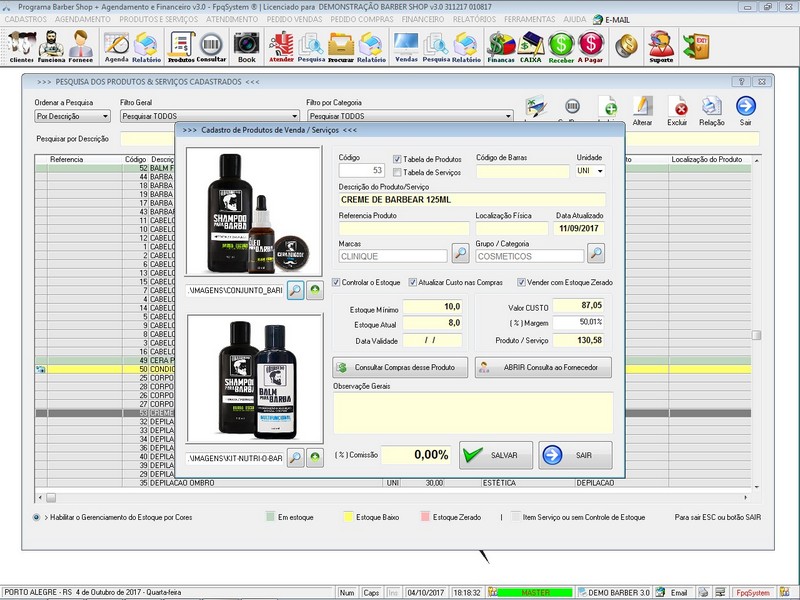
Task: Click the Estoque Baixo yellow swatch
Action: [x=348, y=517]
